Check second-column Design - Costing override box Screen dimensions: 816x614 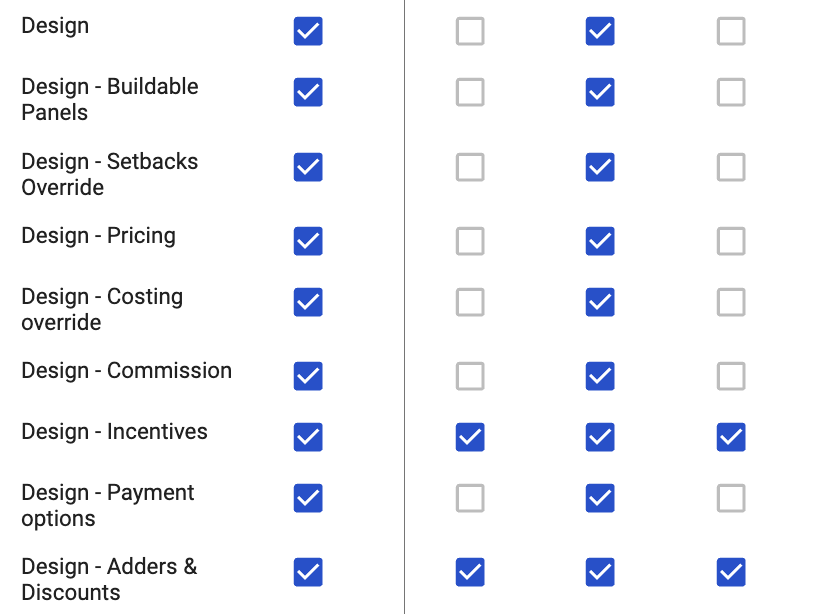[x=470, y=302]
